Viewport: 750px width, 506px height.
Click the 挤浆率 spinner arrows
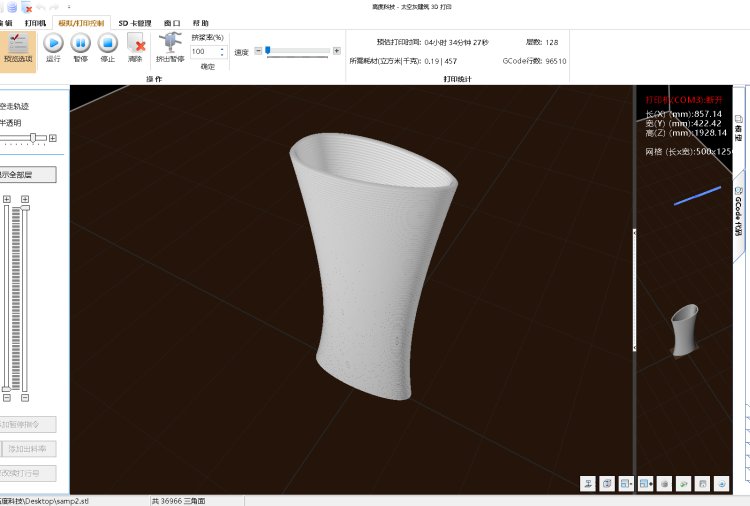[224, 51]
